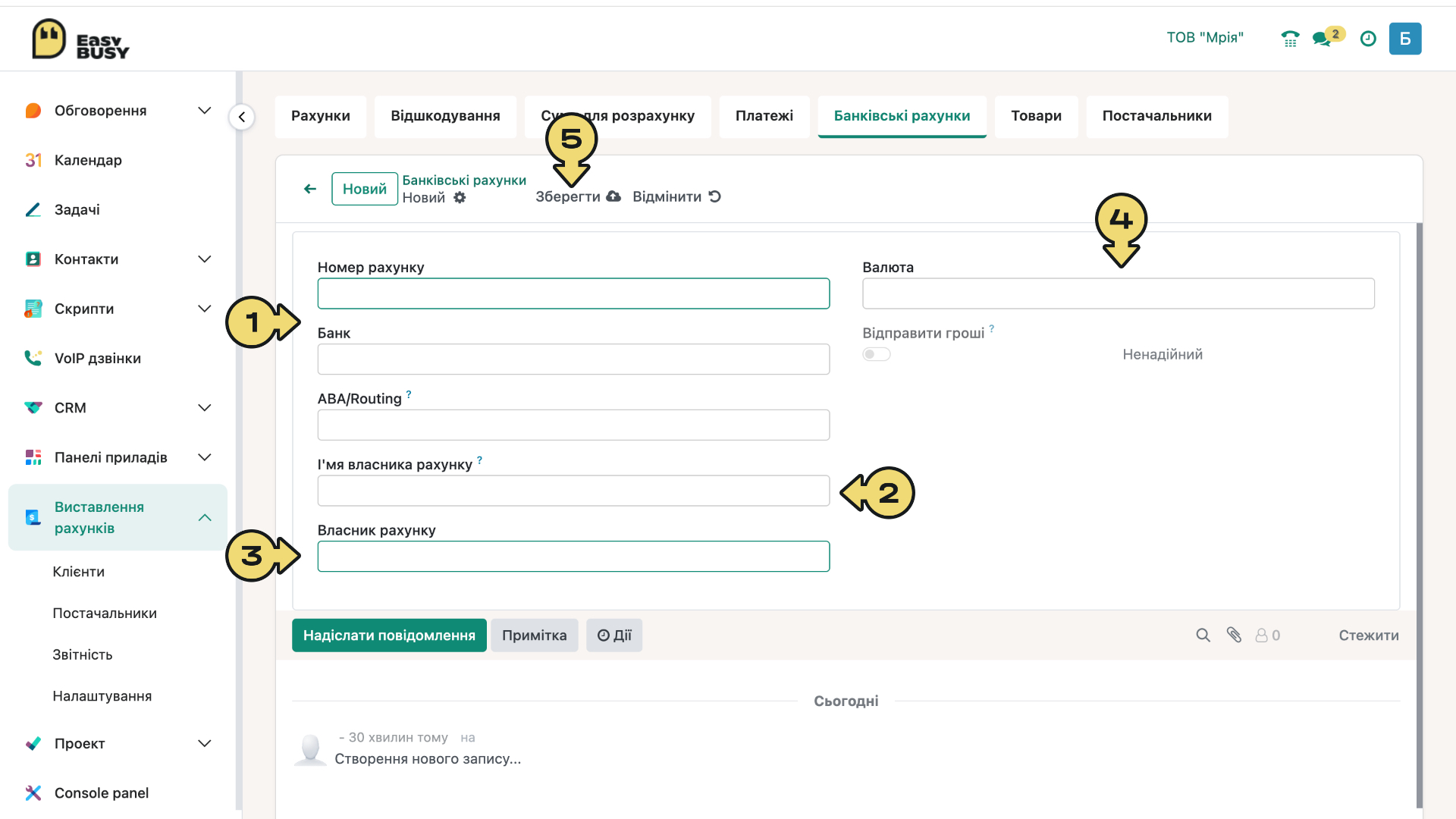Click help mark next to ABA/Routing
This screenshot has width=1456, height=819.
click(409, 394)
